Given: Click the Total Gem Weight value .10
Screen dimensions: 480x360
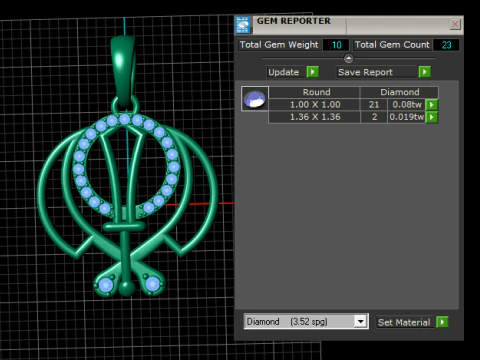Looking at the screenshot, I should click(336, 45).
